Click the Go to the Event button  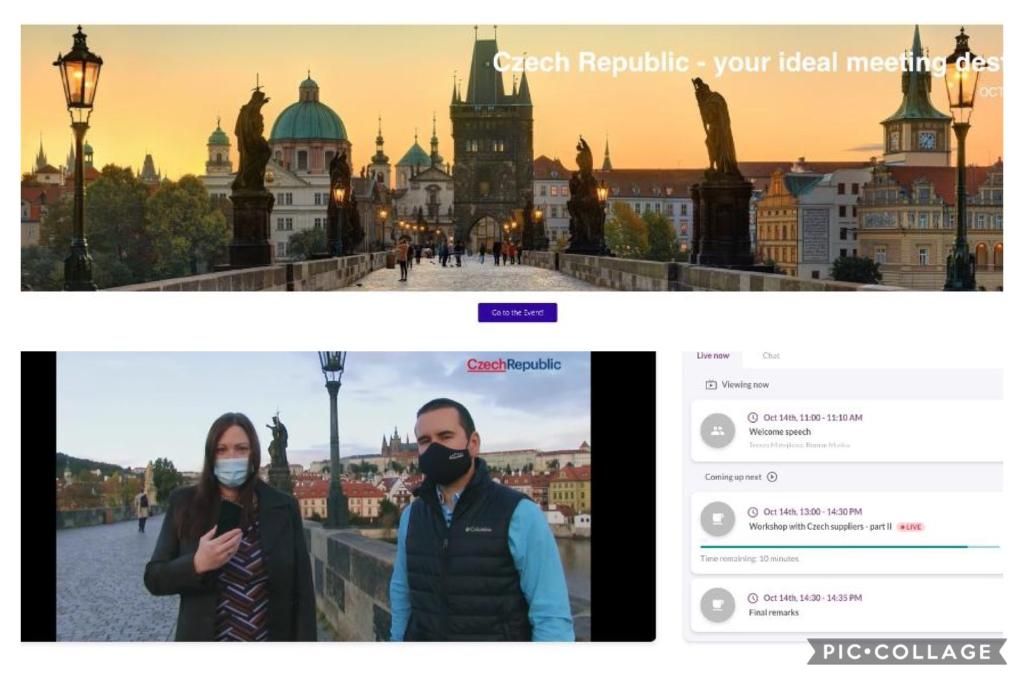pyautogui.click(x=517, y=313)
